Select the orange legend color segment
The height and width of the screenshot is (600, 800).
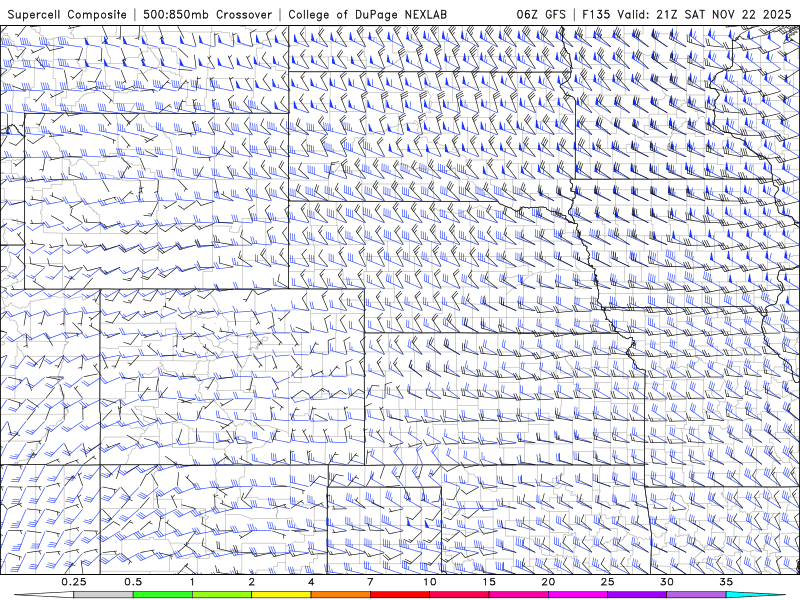coord(340,595)
